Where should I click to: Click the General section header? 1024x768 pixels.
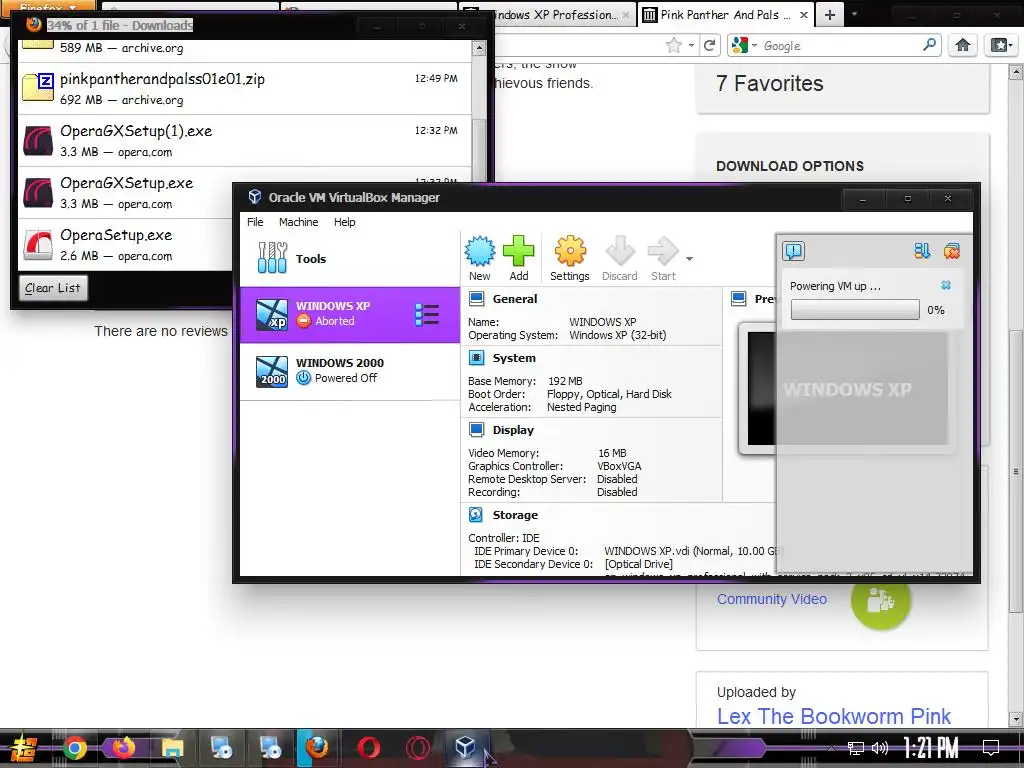pyautogui.click(x=515, y=299)
